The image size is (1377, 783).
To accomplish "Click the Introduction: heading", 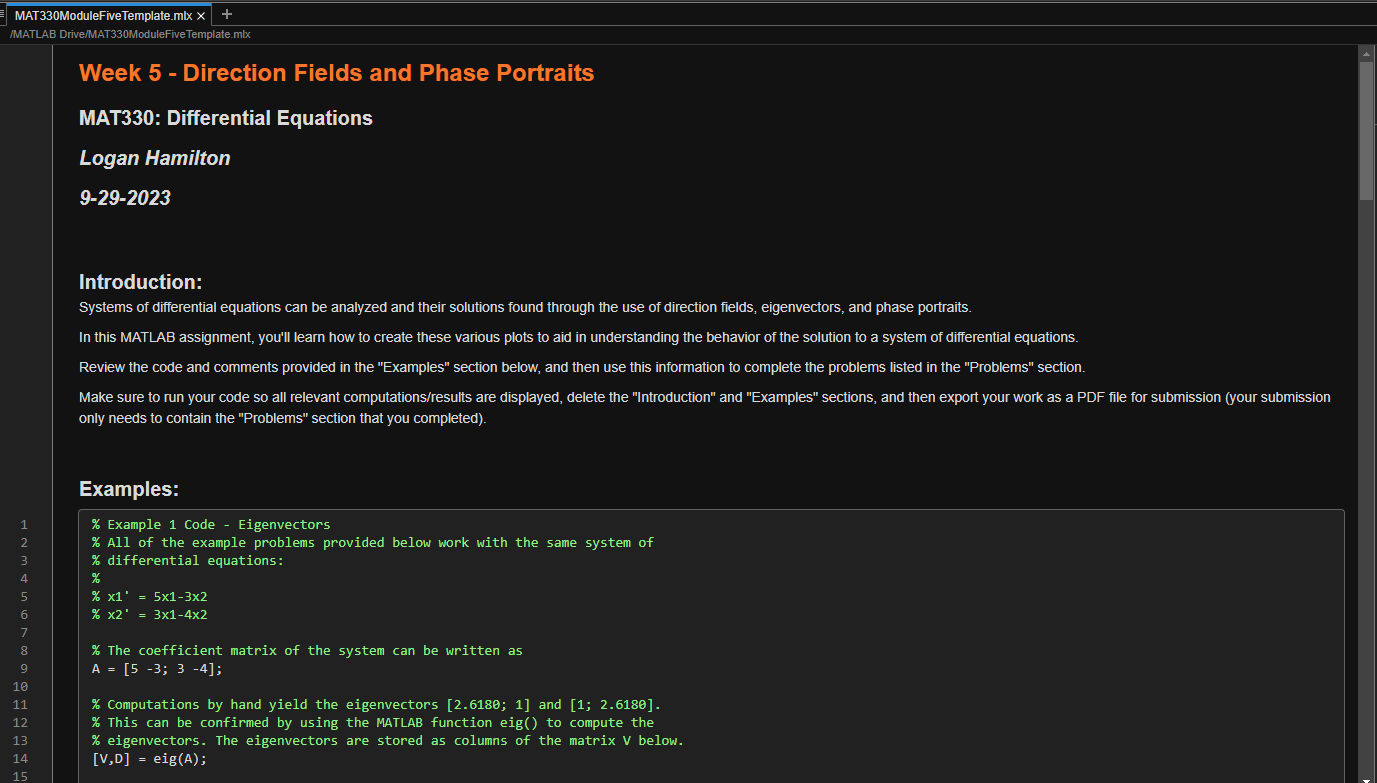I will click(x=141, y=282).
